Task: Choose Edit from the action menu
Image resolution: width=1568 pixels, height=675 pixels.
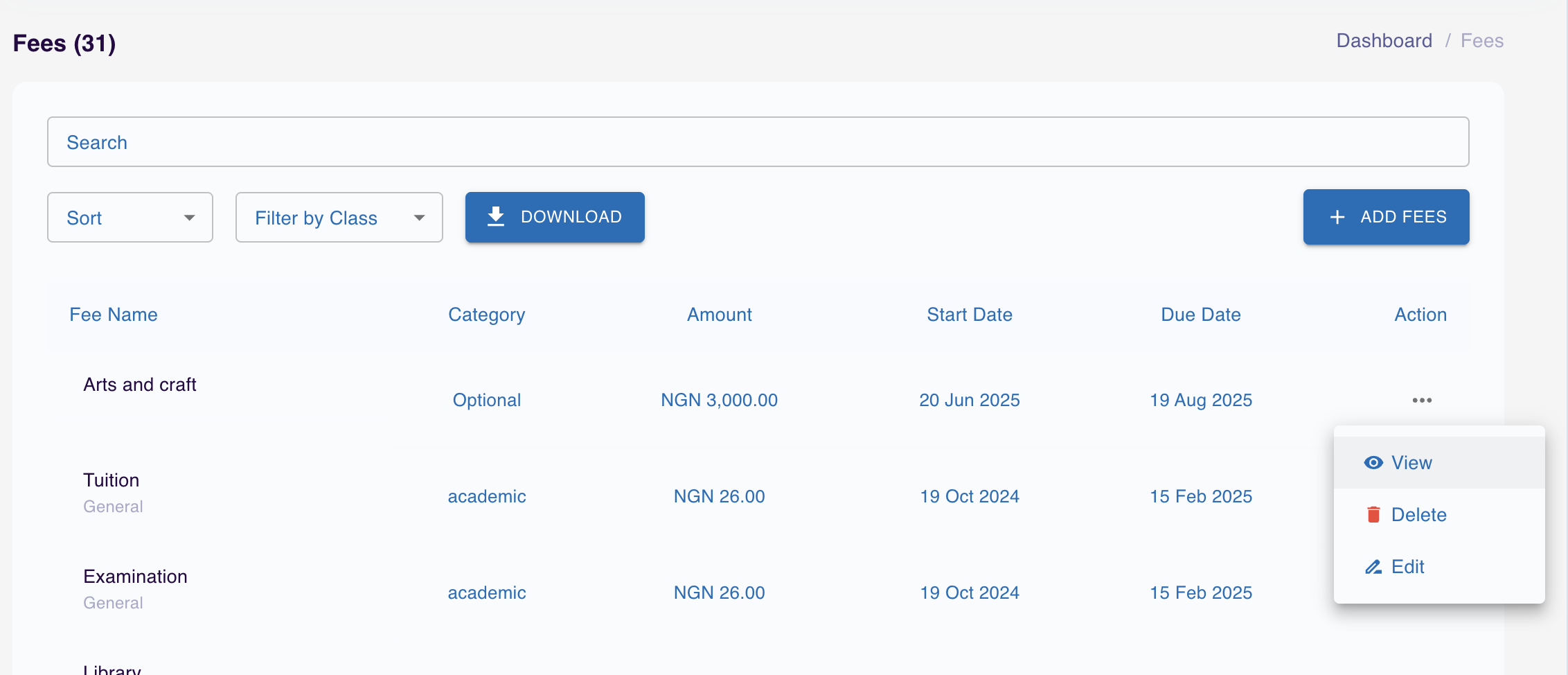Action: tap(1439, 567)
